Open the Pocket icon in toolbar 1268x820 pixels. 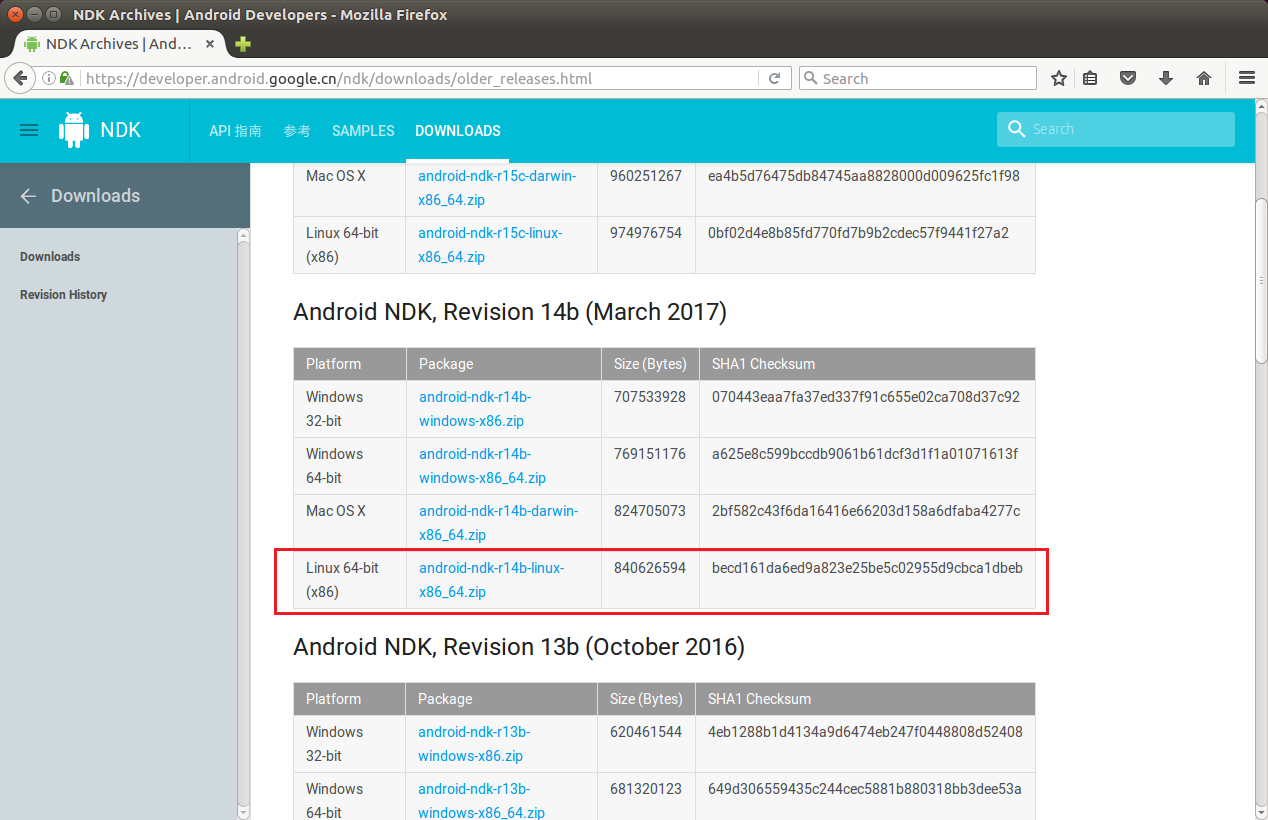[1128, 78]
